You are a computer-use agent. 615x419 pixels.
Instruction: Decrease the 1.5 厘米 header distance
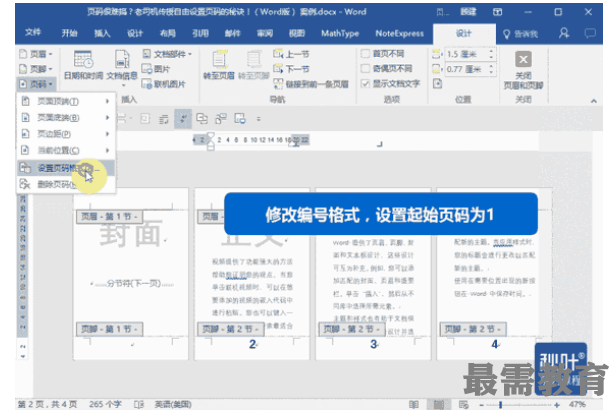click(x=491, y=57)
